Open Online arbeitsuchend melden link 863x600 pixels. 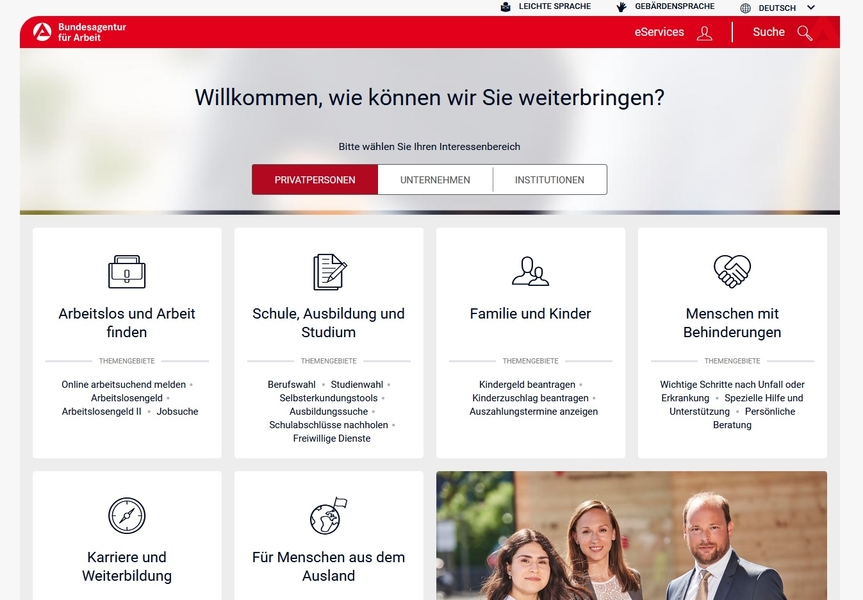123,384
